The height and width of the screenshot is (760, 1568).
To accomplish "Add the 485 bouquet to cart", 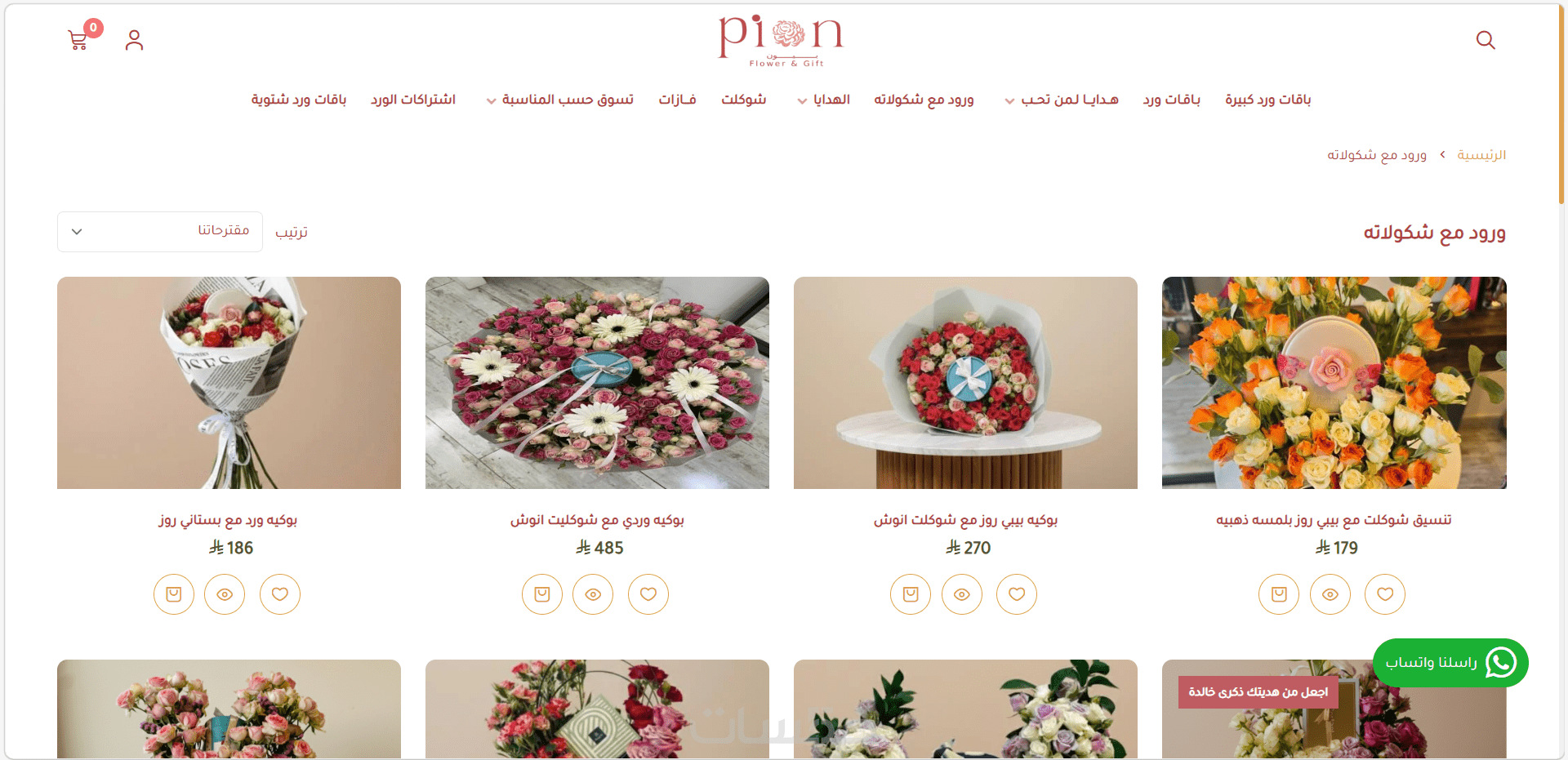I will pos(542,594).
